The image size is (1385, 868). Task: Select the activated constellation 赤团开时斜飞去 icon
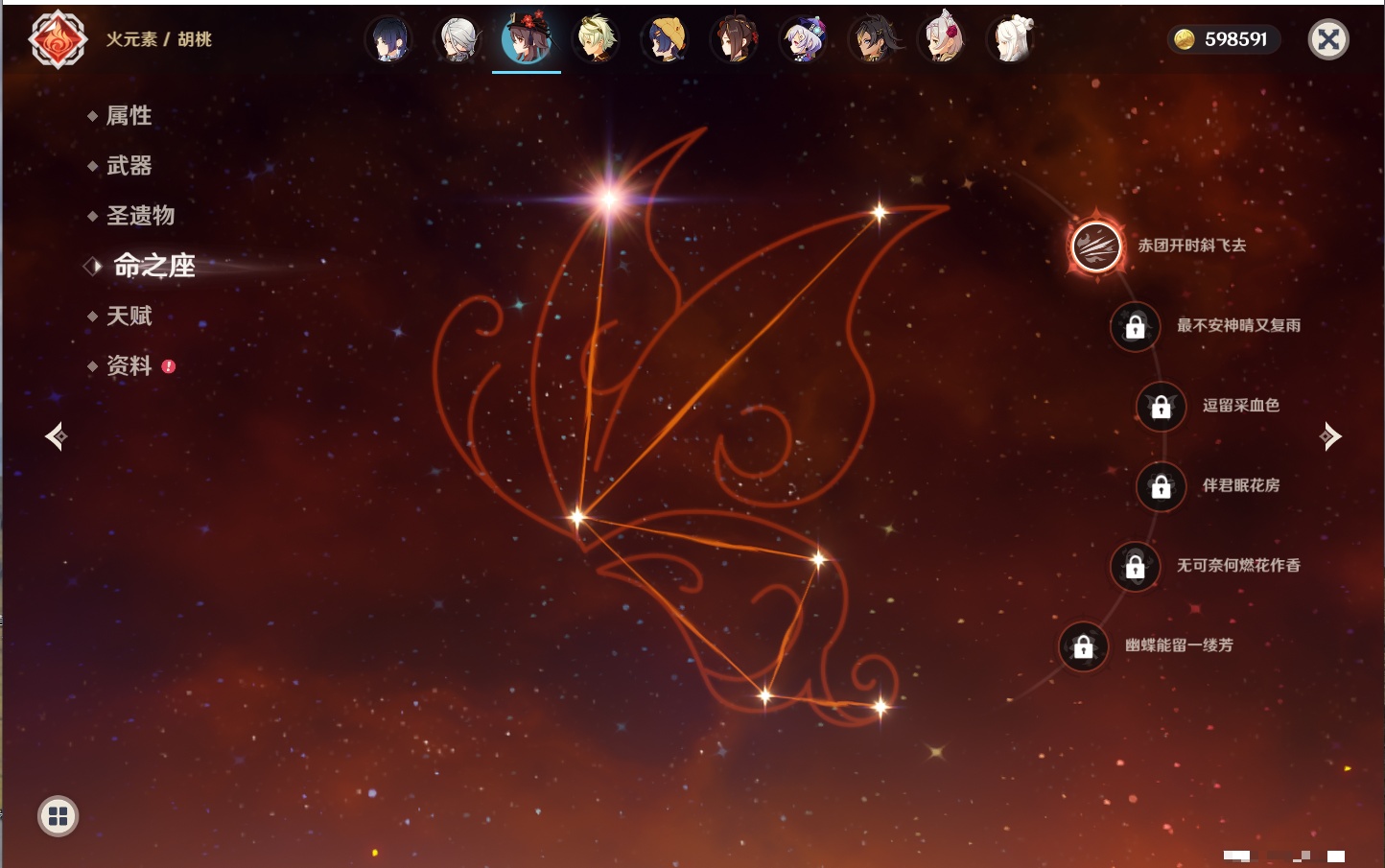click(x=1096, y=246)
